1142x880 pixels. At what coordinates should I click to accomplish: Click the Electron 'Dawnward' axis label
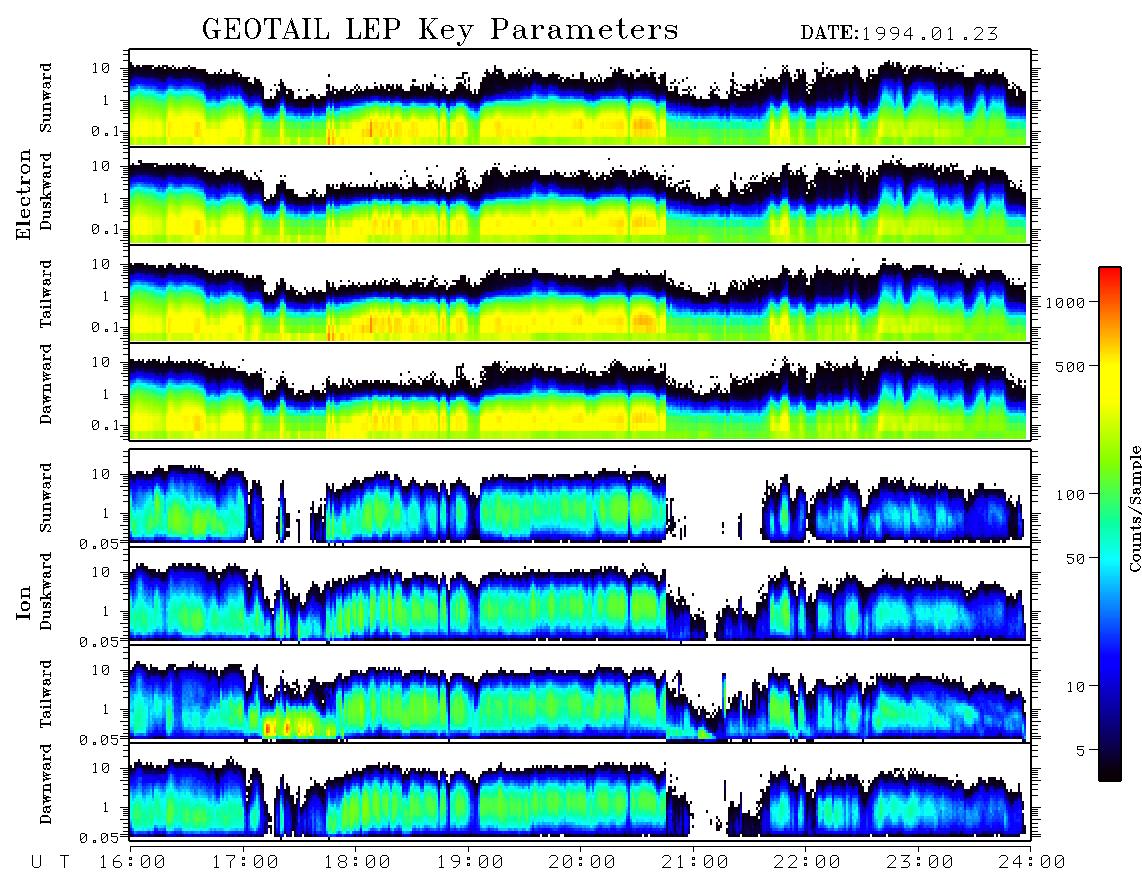click(46, 384)
